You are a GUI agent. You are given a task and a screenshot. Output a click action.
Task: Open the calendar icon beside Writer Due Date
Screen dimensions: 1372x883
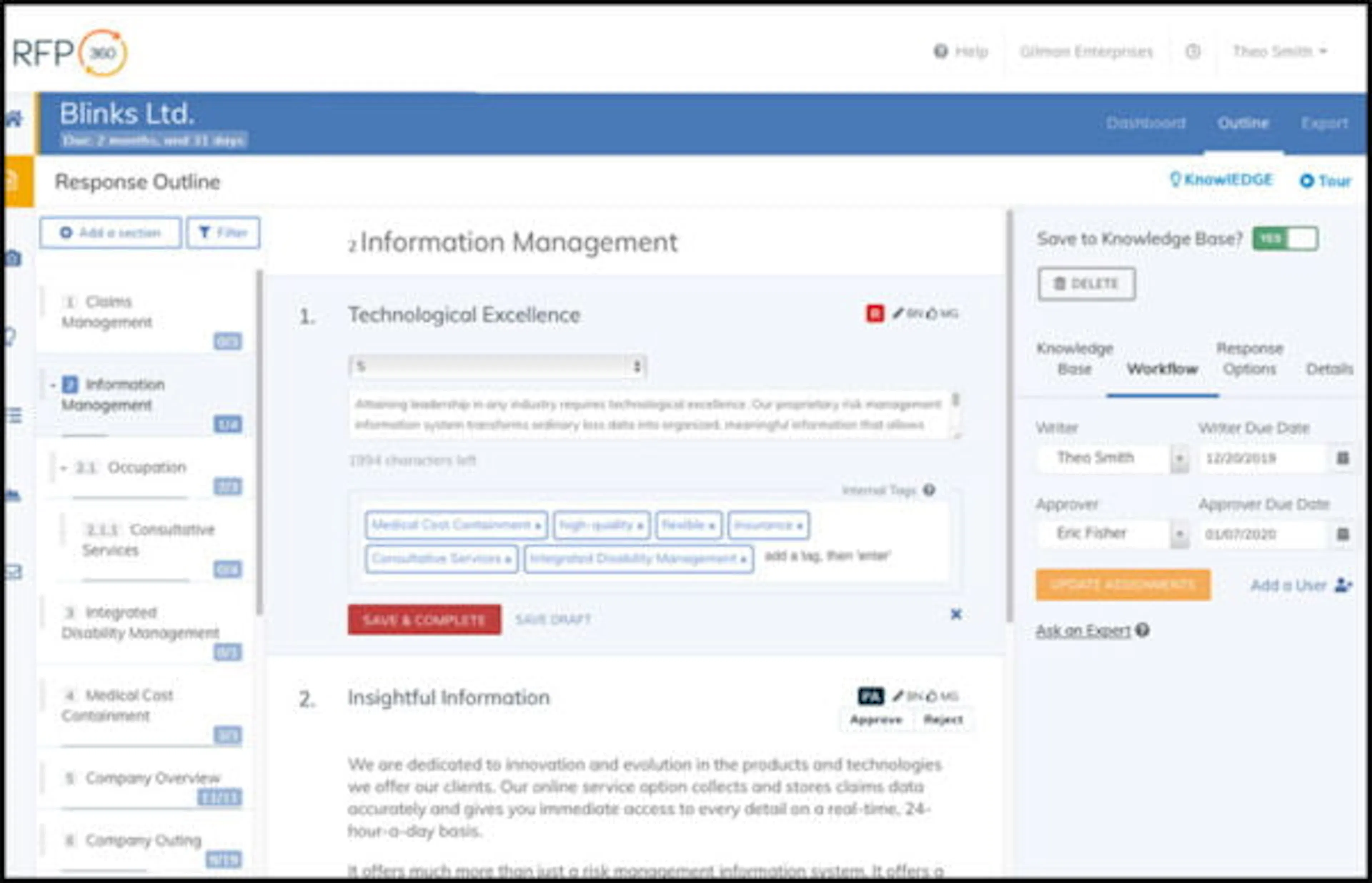click(x=1342, y=458)
